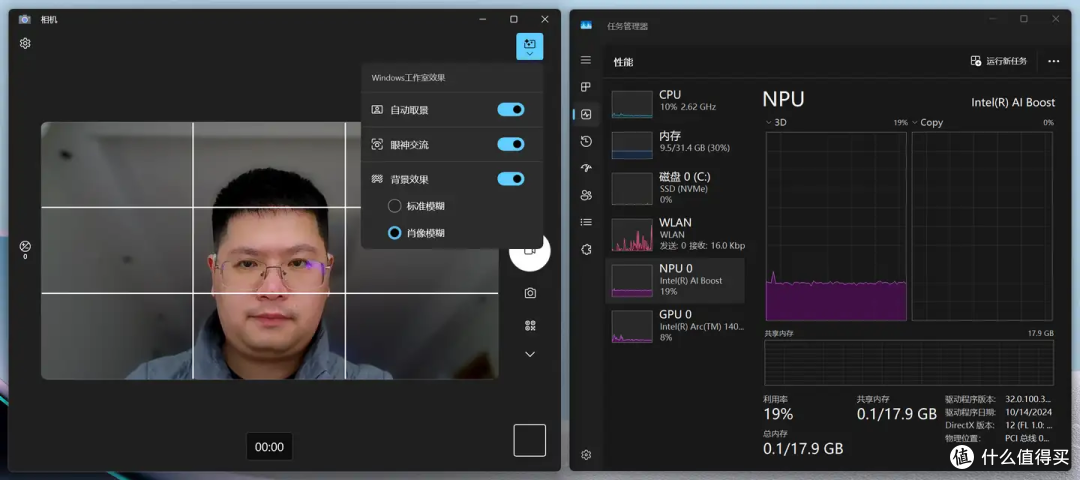Open Task Manager hamburger navigation menu
The width and height of the screenshot is (1080, 480).
click(586, 60)
